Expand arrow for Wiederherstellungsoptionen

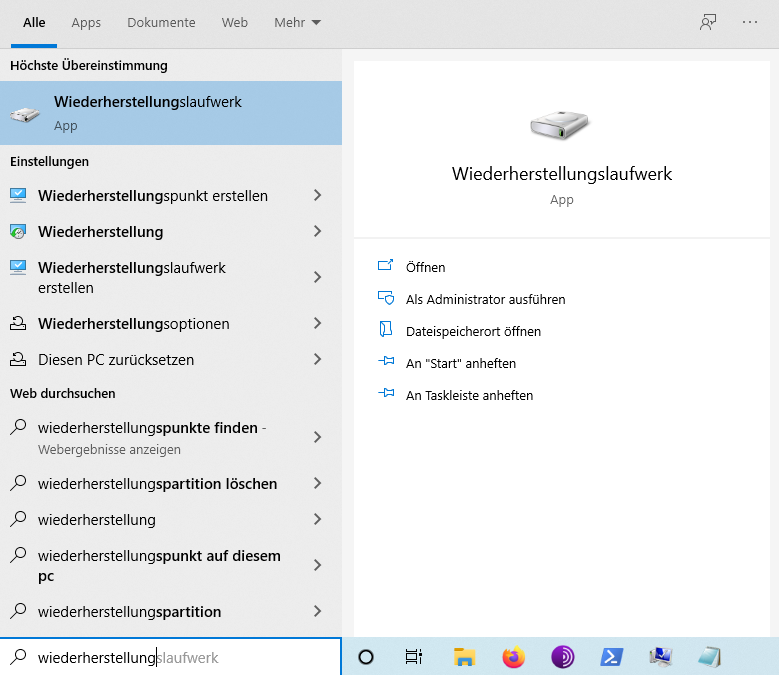tap(317, 323)
